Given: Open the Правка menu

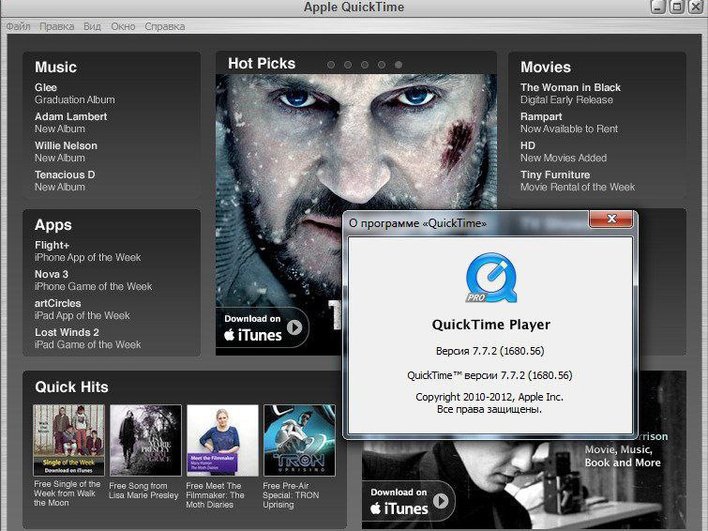Looking at the screenshot, I should pyautogui.click(x=56, y=26).
